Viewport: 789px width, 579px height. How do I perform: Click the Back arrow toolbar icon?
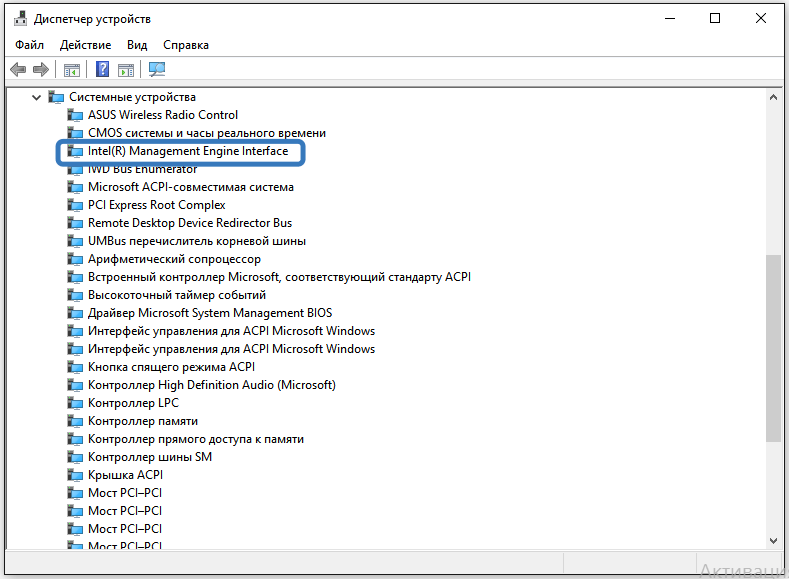(x=18, y=69)
